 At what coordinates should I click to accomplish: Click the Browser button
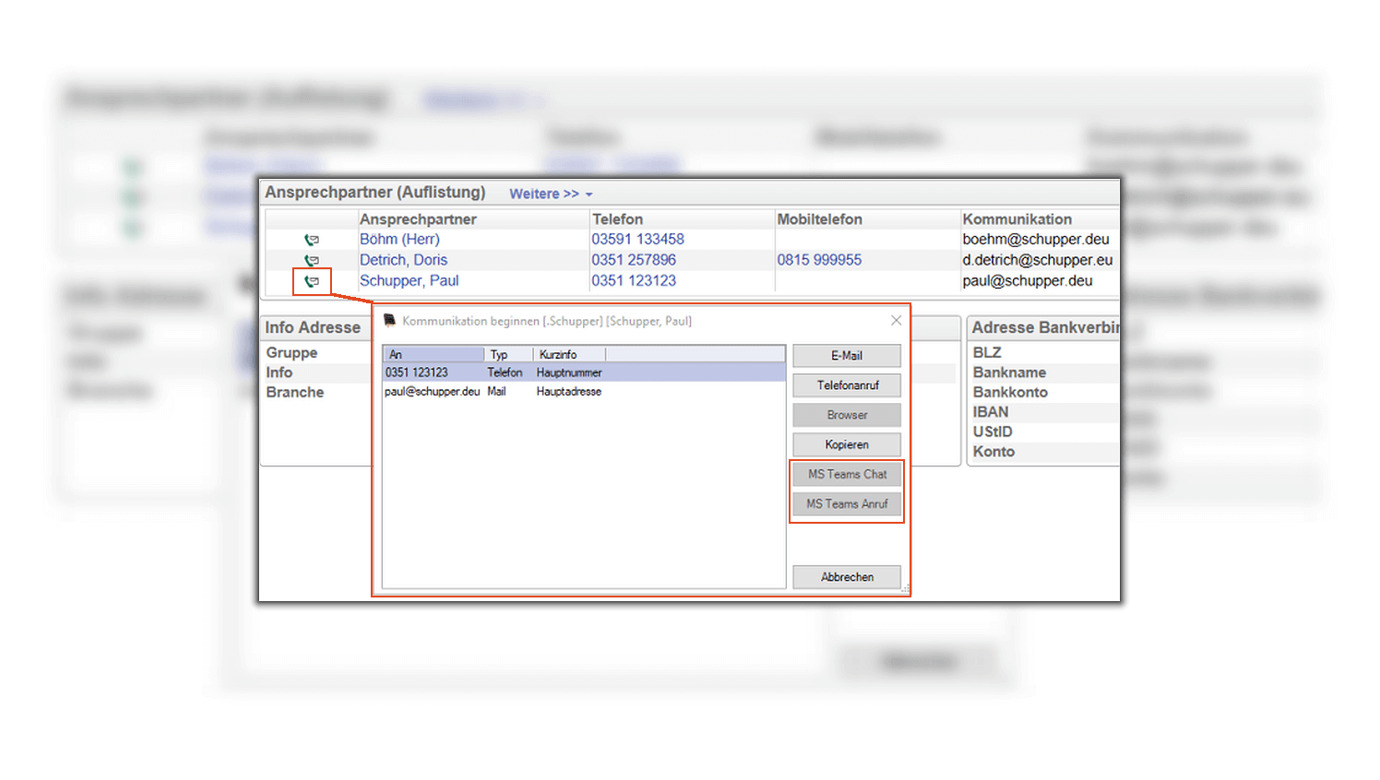coord(847,415)
